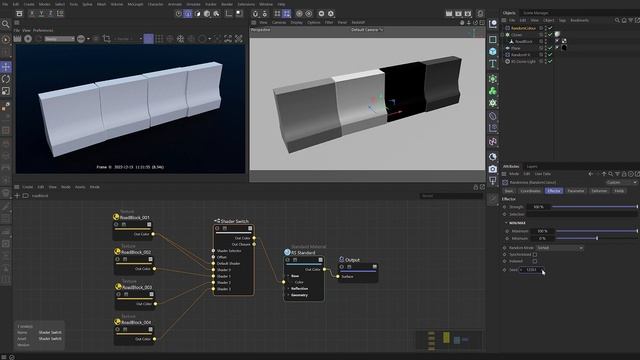This screenshot has height=360, width=640.
Task: Toggle Cloner object enabled checkmark
Action: click(x=550, y=35)
